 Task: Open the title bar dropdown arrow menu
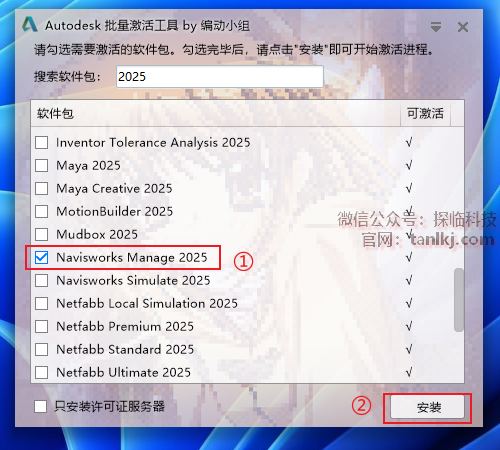tap(436, 27)
